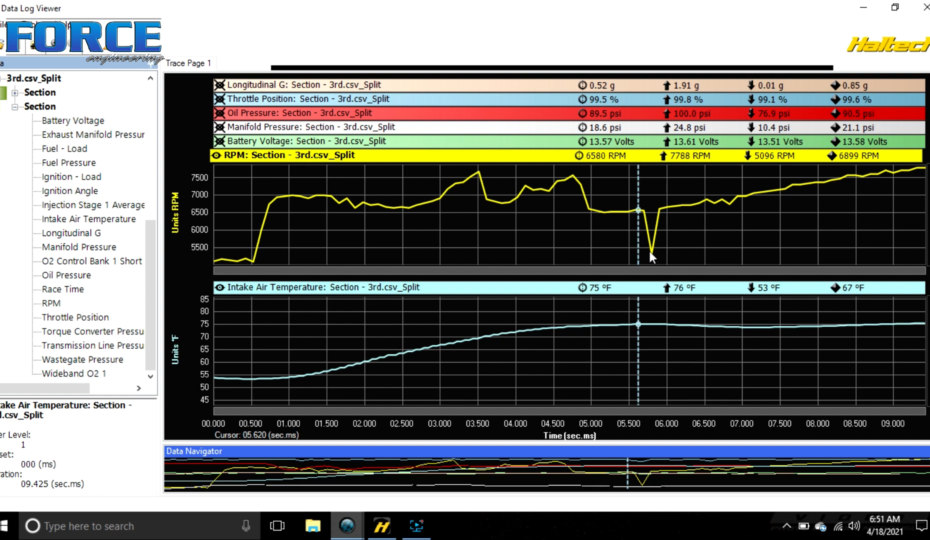Click the network Wi-Fi tray icon
Screen dimensions: 930x540
click(838, 526)
